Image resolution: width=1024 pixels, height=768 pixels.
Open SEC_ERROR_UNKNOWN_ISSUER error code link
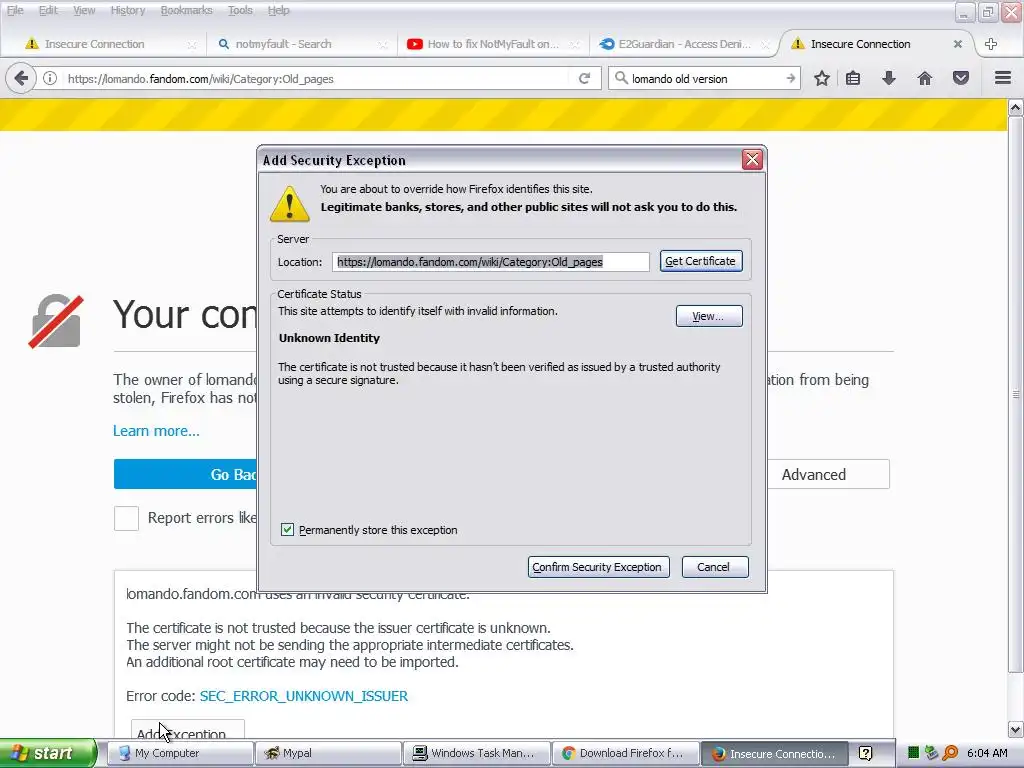(x=304, y=696)
